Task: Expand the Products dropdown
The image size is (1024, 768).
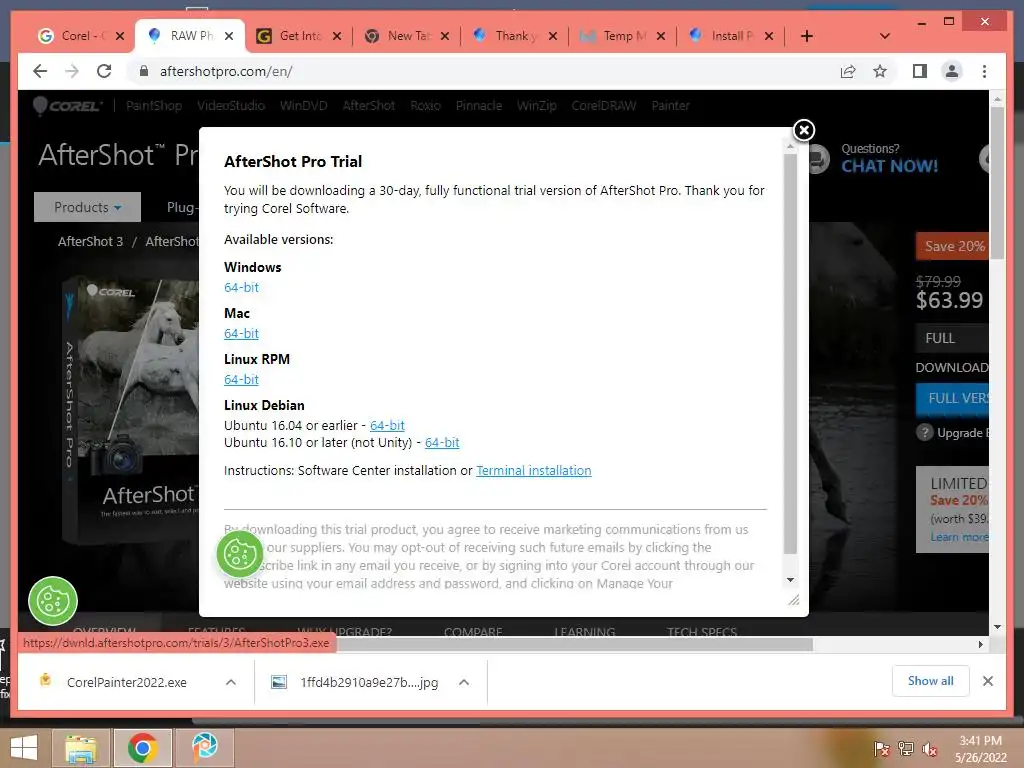Action: pos(88,207)
